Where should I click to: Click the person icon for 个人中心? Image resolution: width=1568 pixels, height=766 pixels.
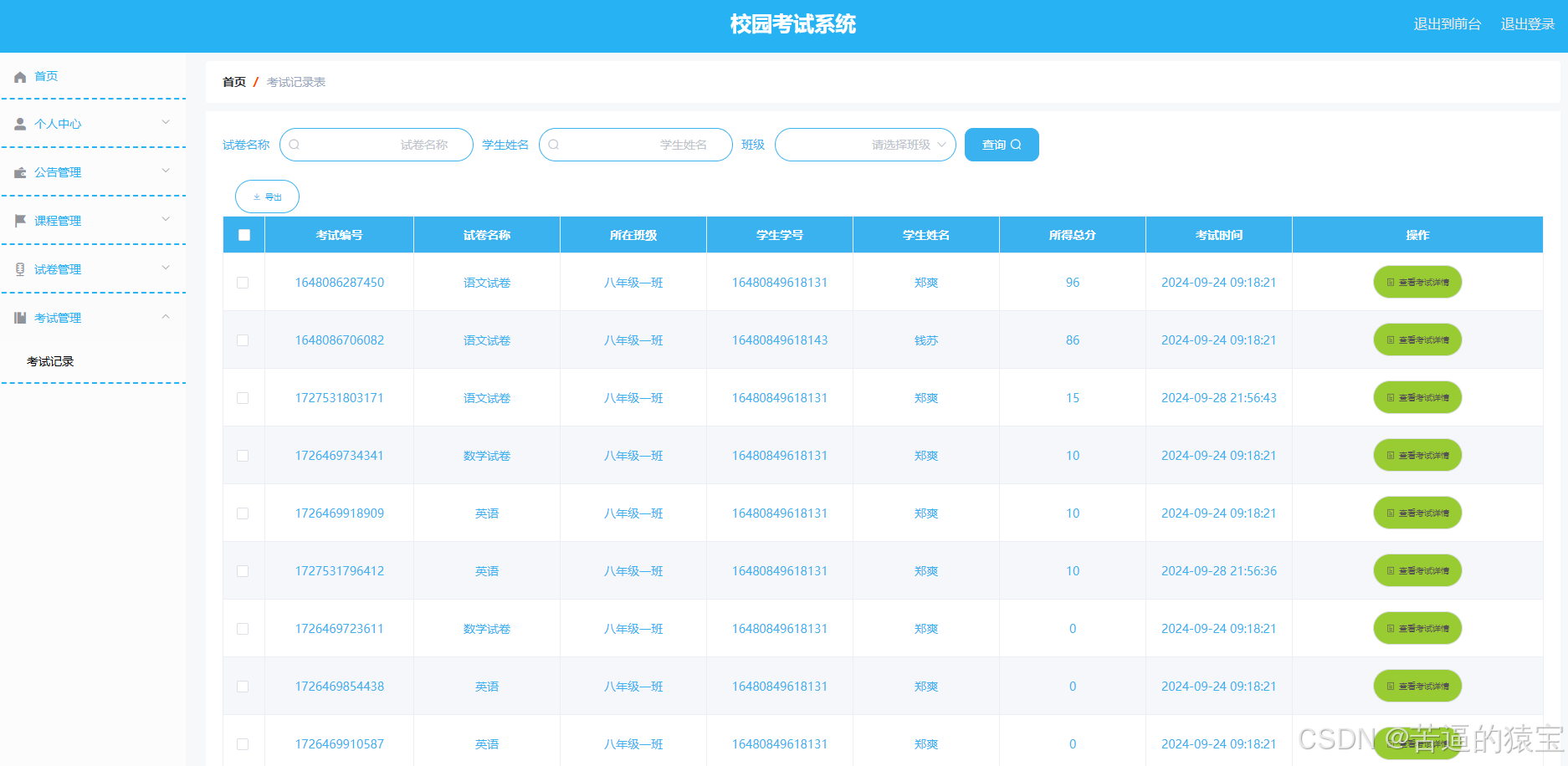(20, 124)
